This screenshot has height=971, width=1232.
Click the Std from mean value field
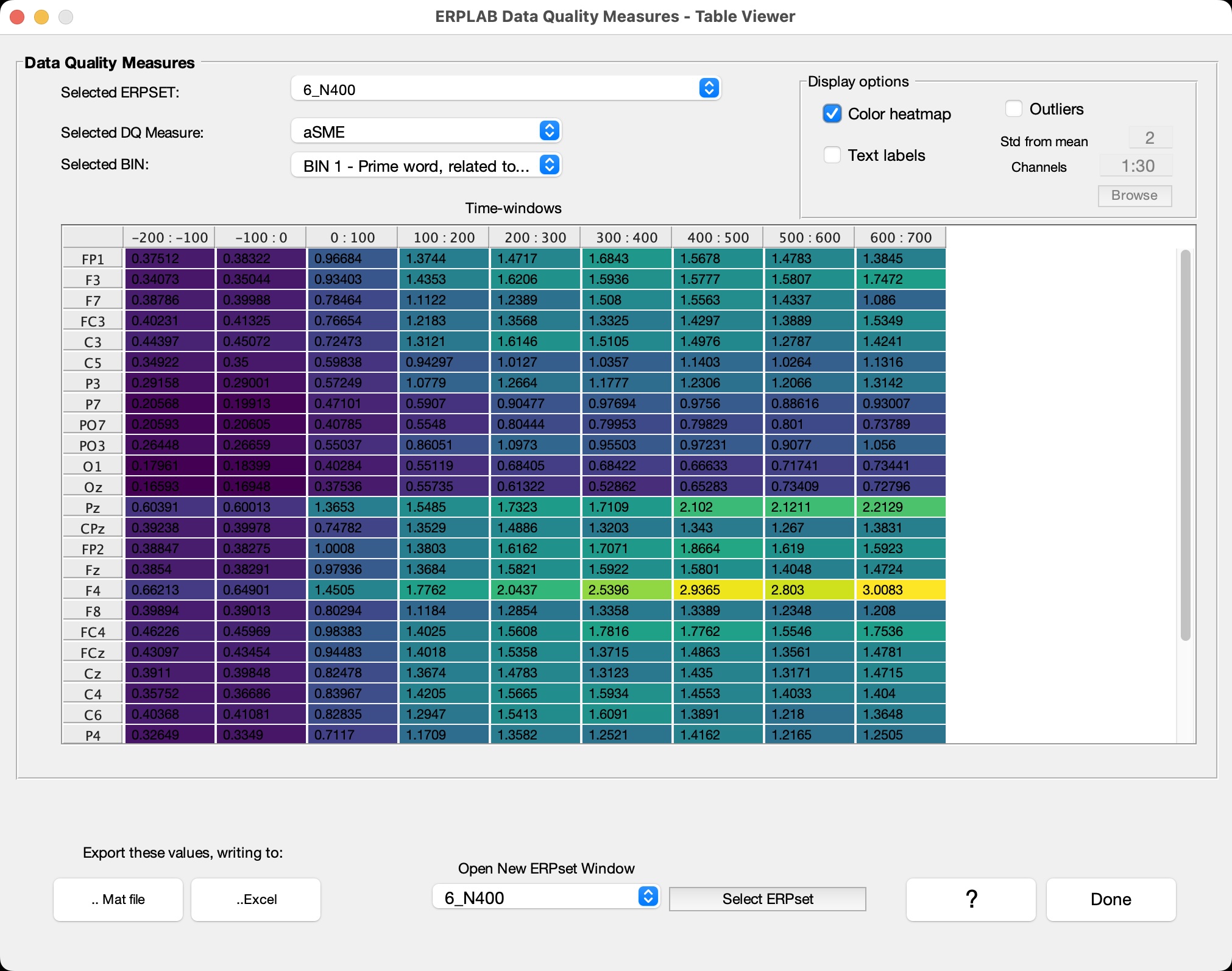tap(1150, 138)
